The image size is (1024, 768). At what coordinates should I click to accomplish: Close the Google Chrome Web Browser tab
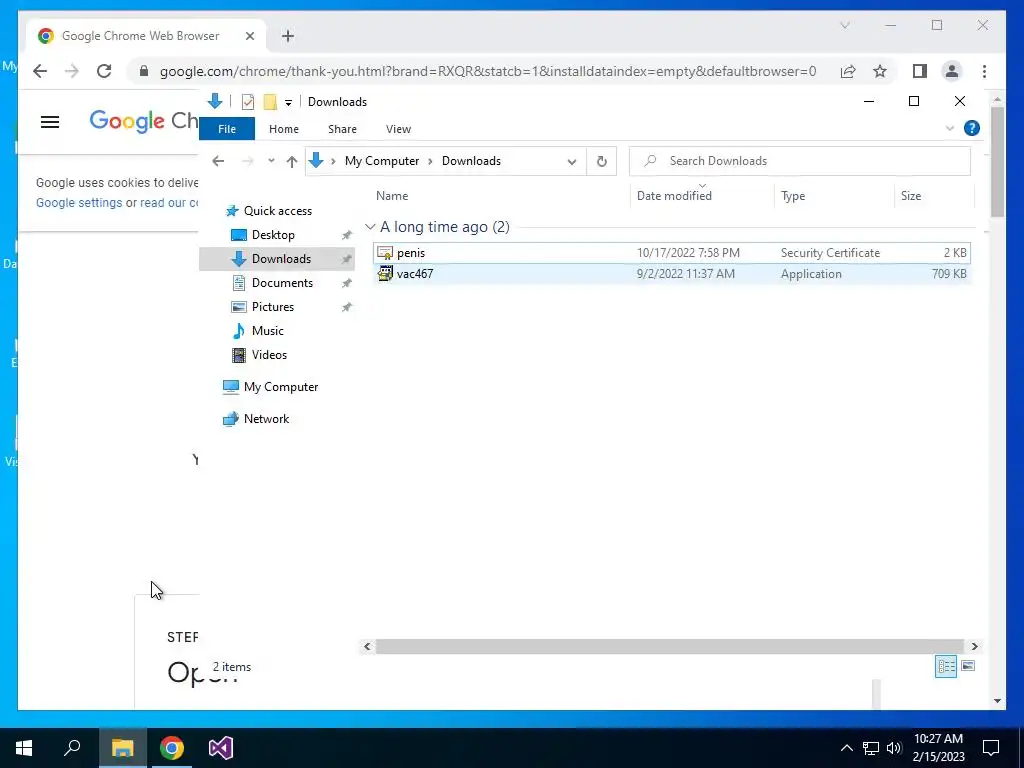click(249, 36)
